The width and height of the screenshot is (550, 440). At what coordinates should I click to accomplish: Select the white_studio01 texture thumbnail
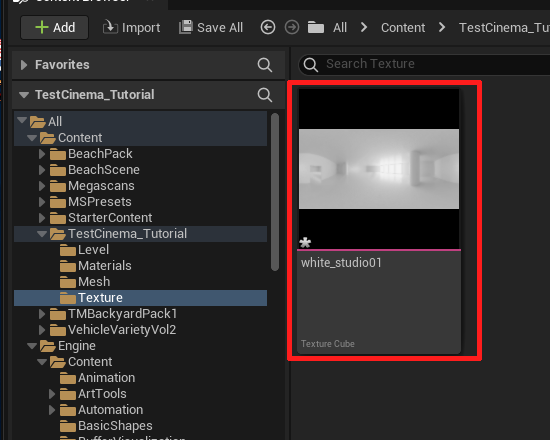(x=379, y=169)
